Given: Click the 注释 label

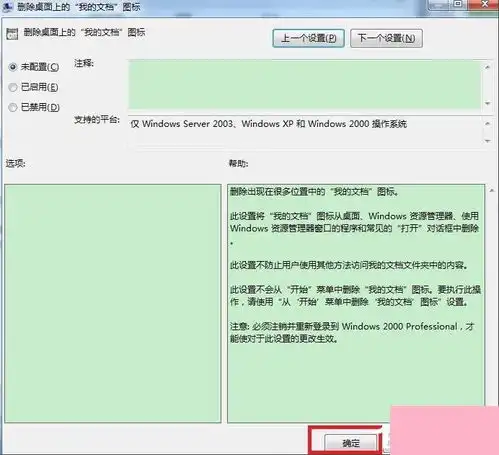Looking at the screenshot, I should point(84,63).
